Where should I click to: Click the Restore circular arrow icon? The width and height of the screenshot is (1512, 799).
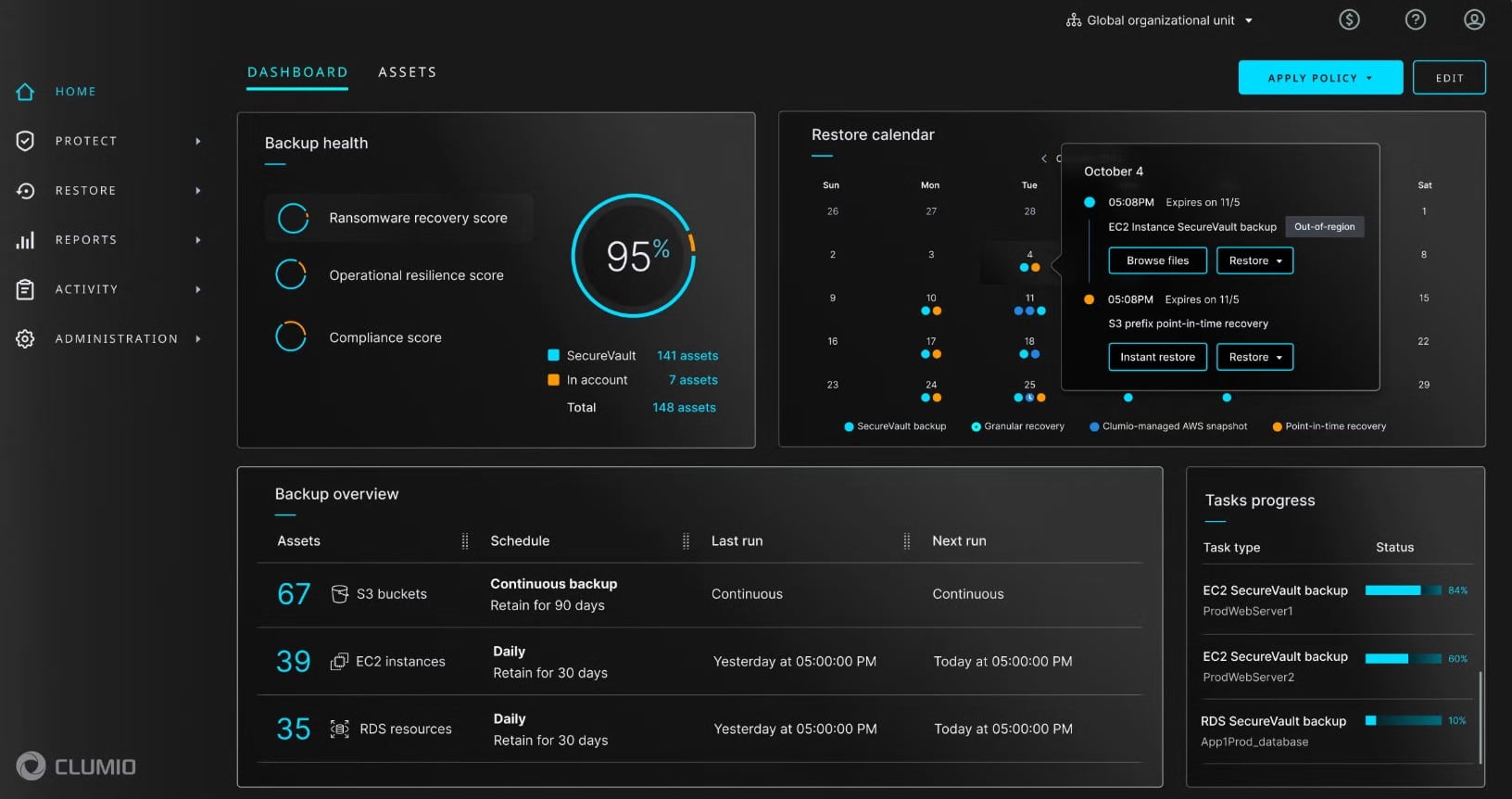tap(25, 191)
